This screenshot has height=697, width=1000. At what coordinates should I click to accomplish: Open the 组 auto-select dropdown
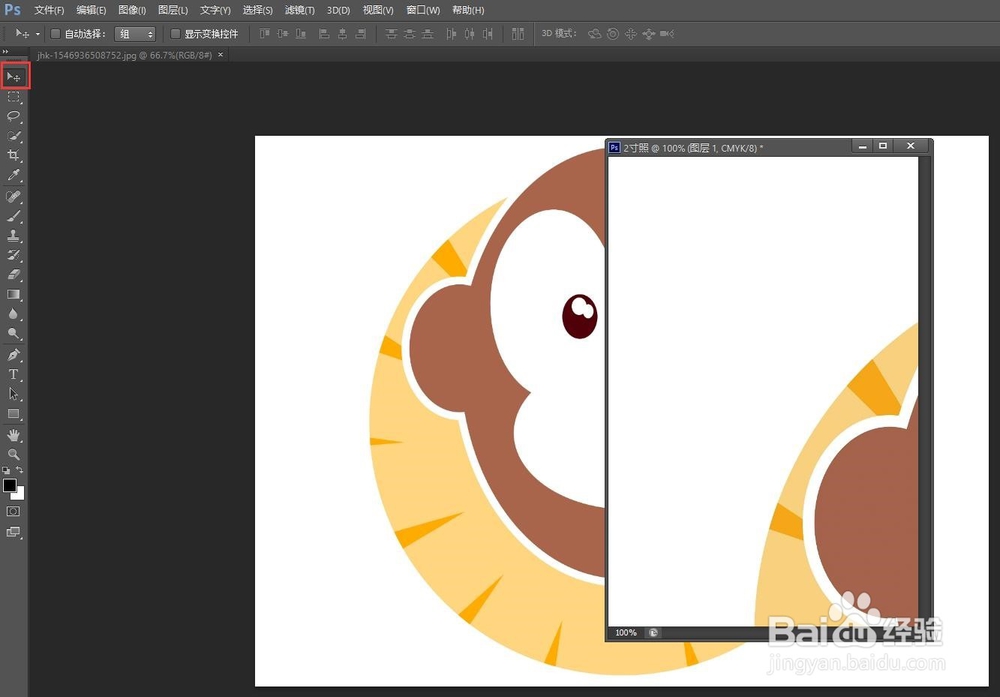tap(135, 34)
